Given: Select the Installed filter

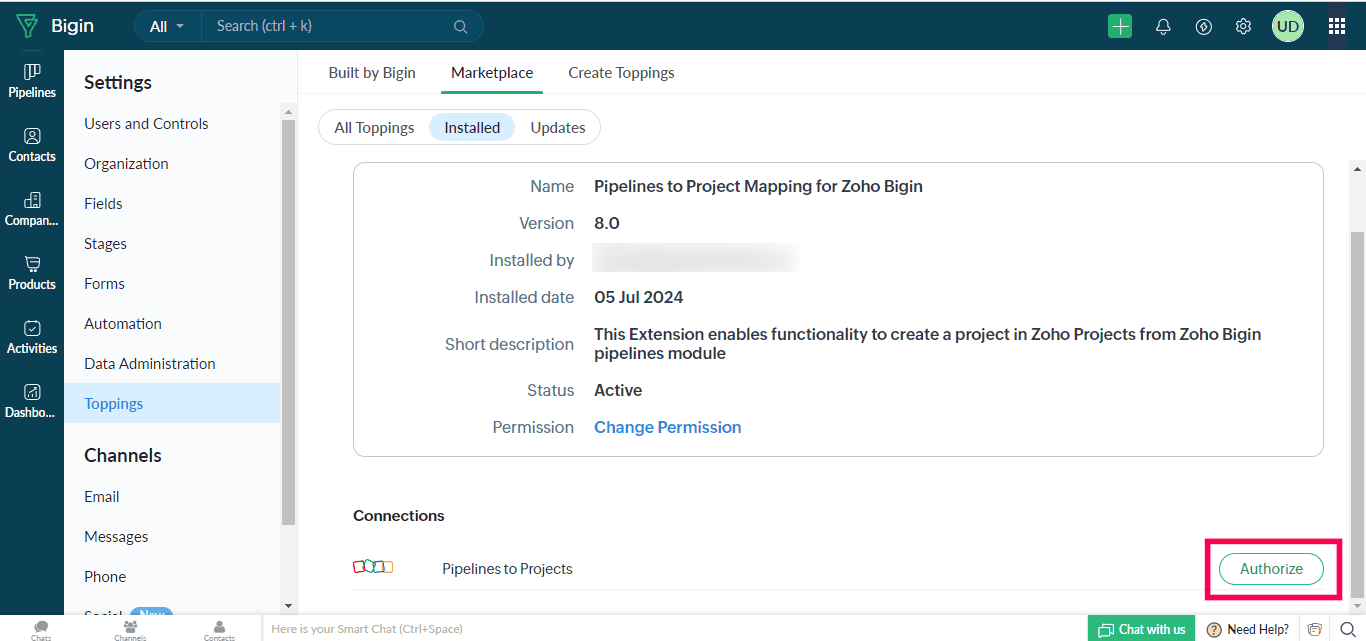Looking at the screenshot, I should coord(472,128).
